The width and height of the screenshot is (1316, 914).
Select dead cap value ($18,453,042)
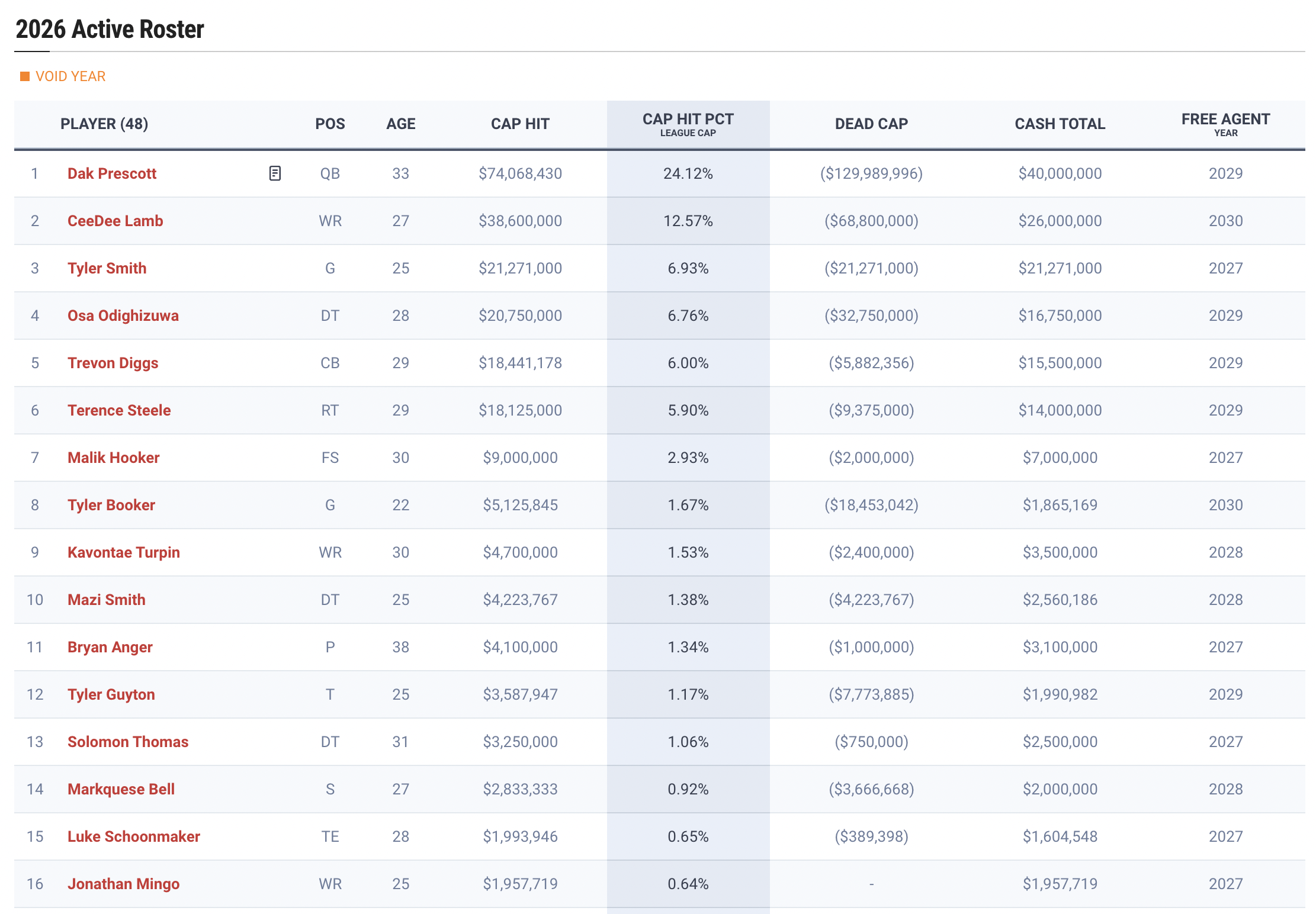[x=871, y=505]
